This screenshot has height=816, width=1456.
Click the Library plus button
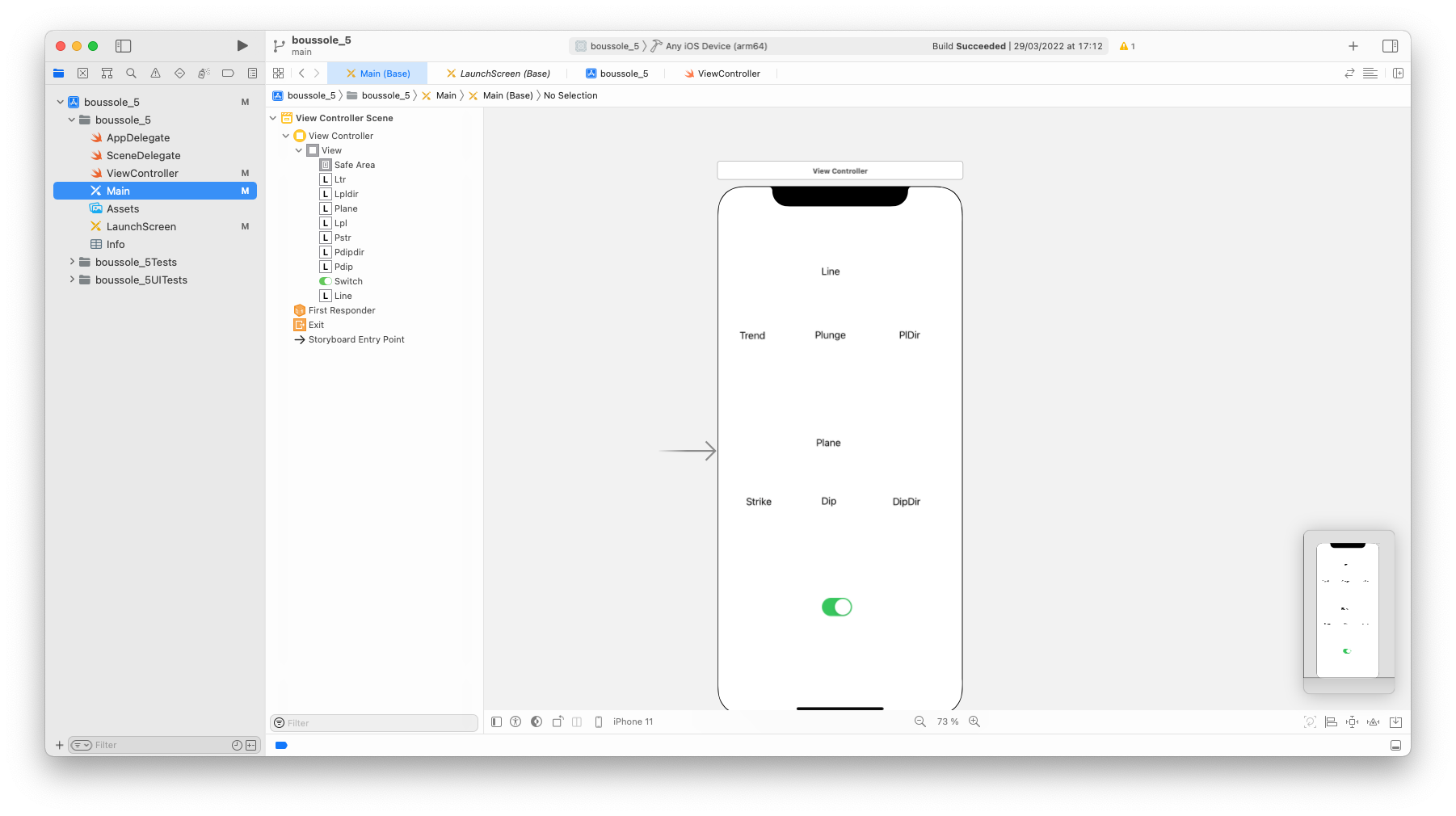pyautogui.click(x=1353, y=46)
